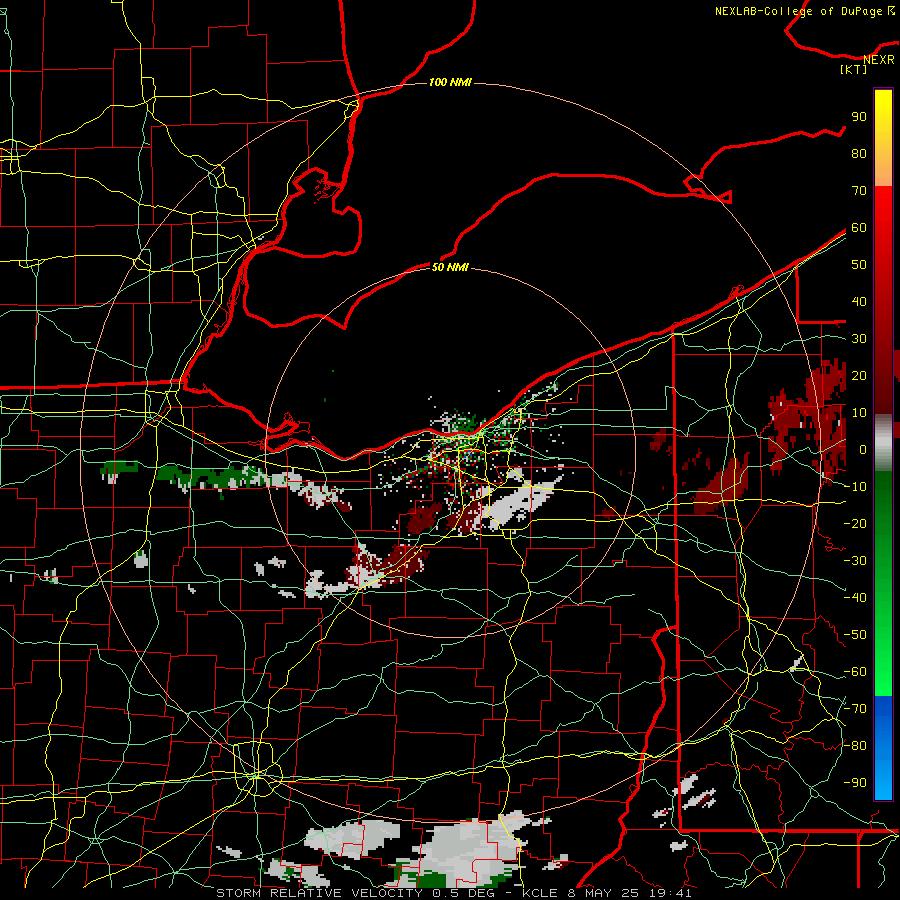
Task: Click the -80 value on velocity scale
Action: point(855,746)
